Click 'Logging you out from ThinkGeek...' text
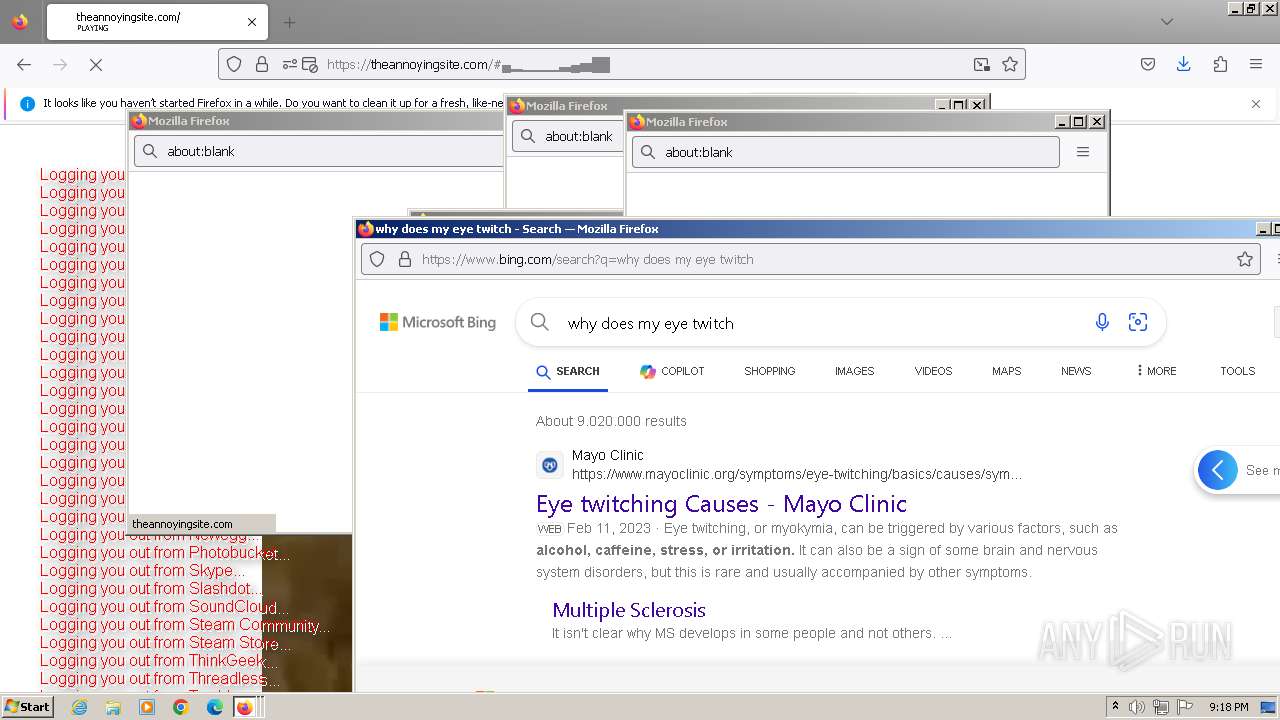The image size is (1280, 720). click(x=159, y=661)
